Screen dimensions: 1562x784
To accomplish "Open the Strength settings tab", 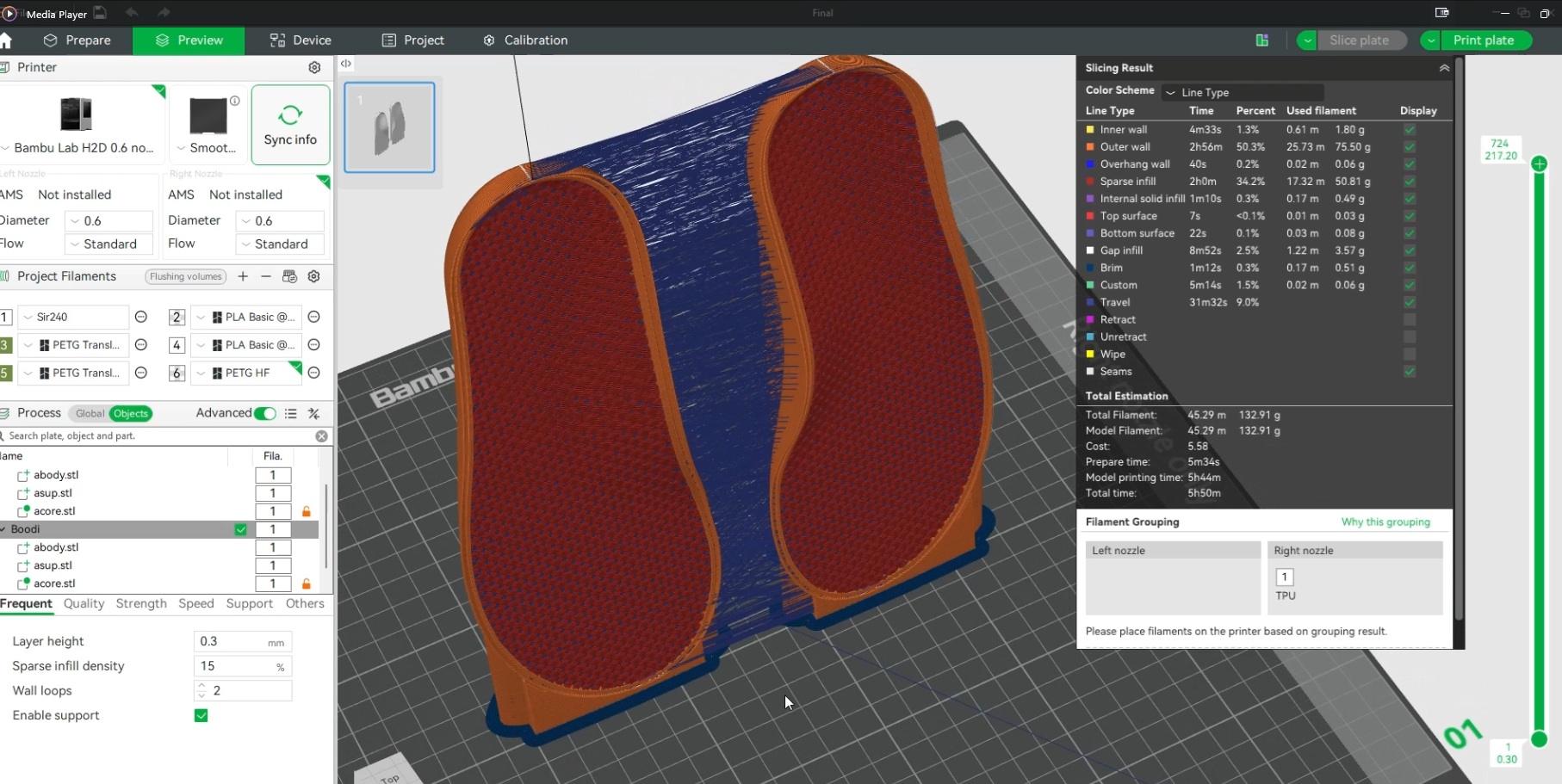I will (141, 603).
